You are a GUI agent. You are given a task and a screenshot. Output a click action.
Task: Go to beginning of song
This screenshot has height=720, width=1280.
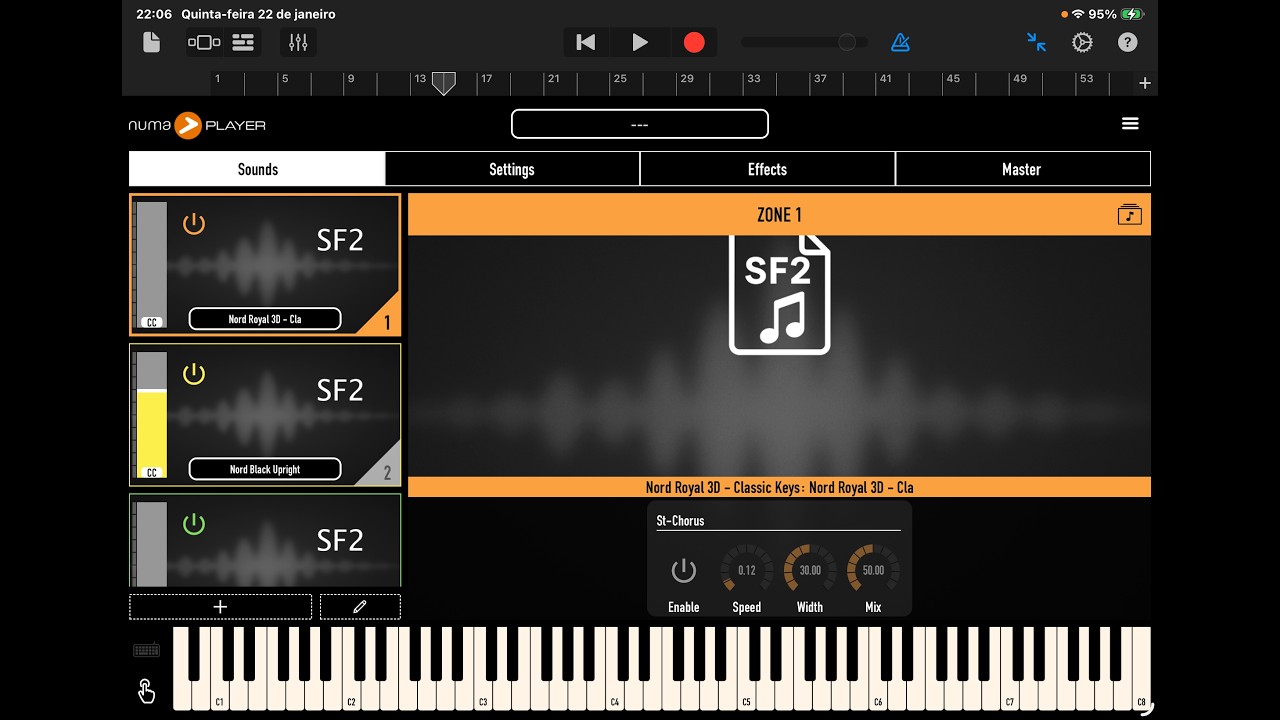[x=586, y=42]
